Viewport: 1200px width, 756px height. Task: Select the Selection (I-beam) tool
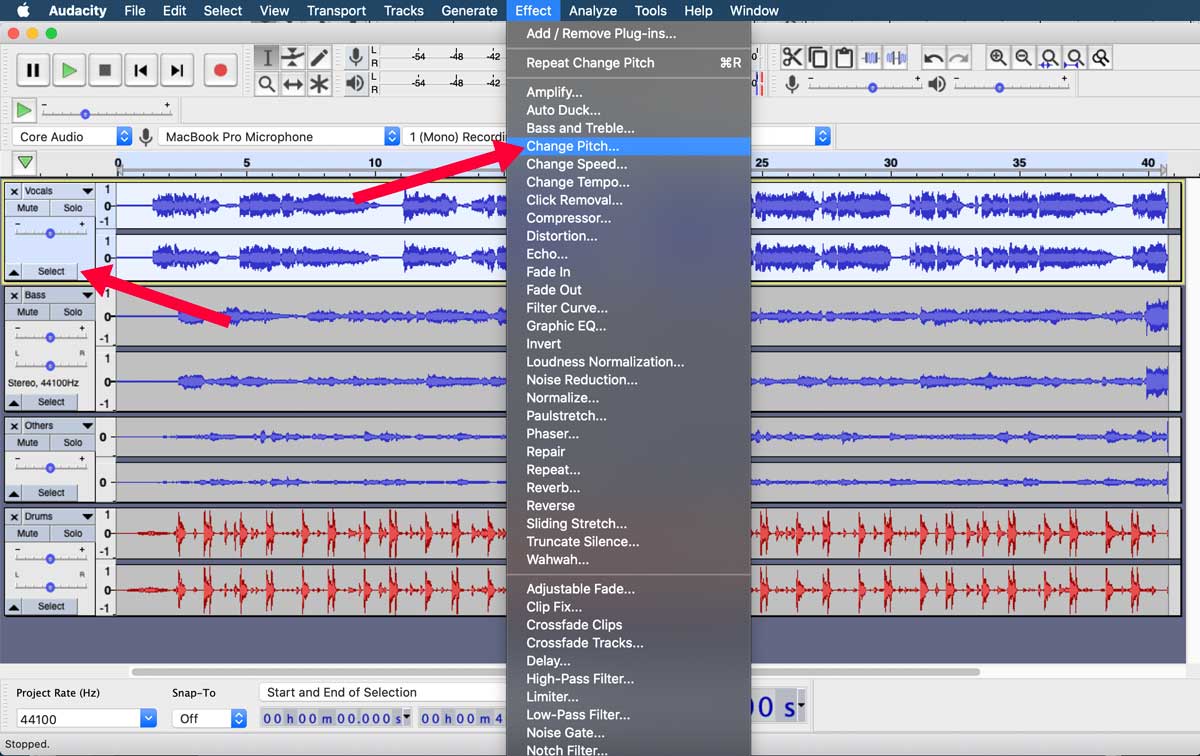click(267, 57)
